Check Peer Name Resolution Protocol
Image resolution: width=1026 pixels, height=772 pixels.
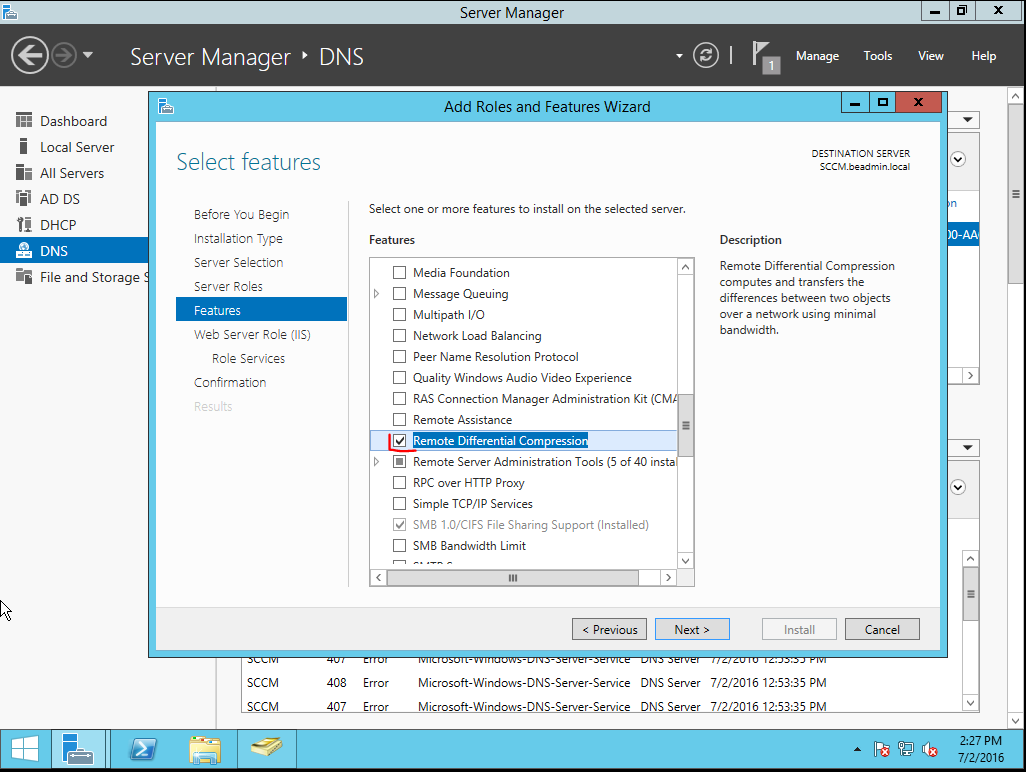click(x=399, y=356)
